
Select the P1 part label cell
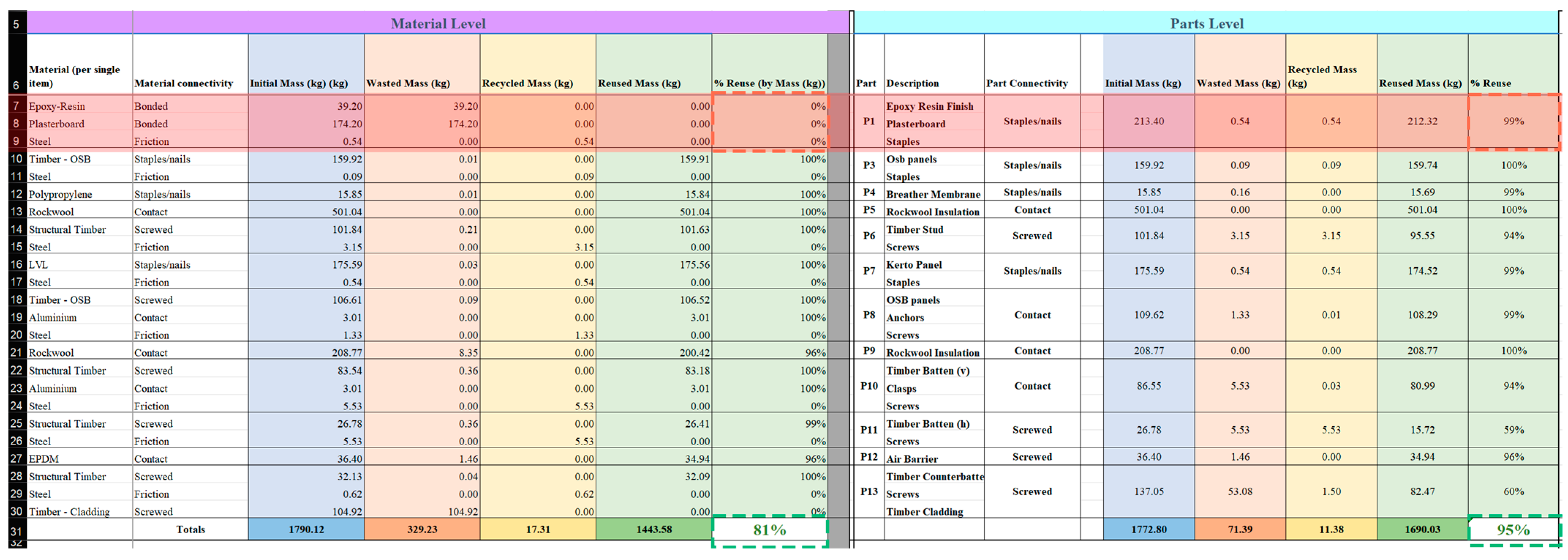pos(869,121)
